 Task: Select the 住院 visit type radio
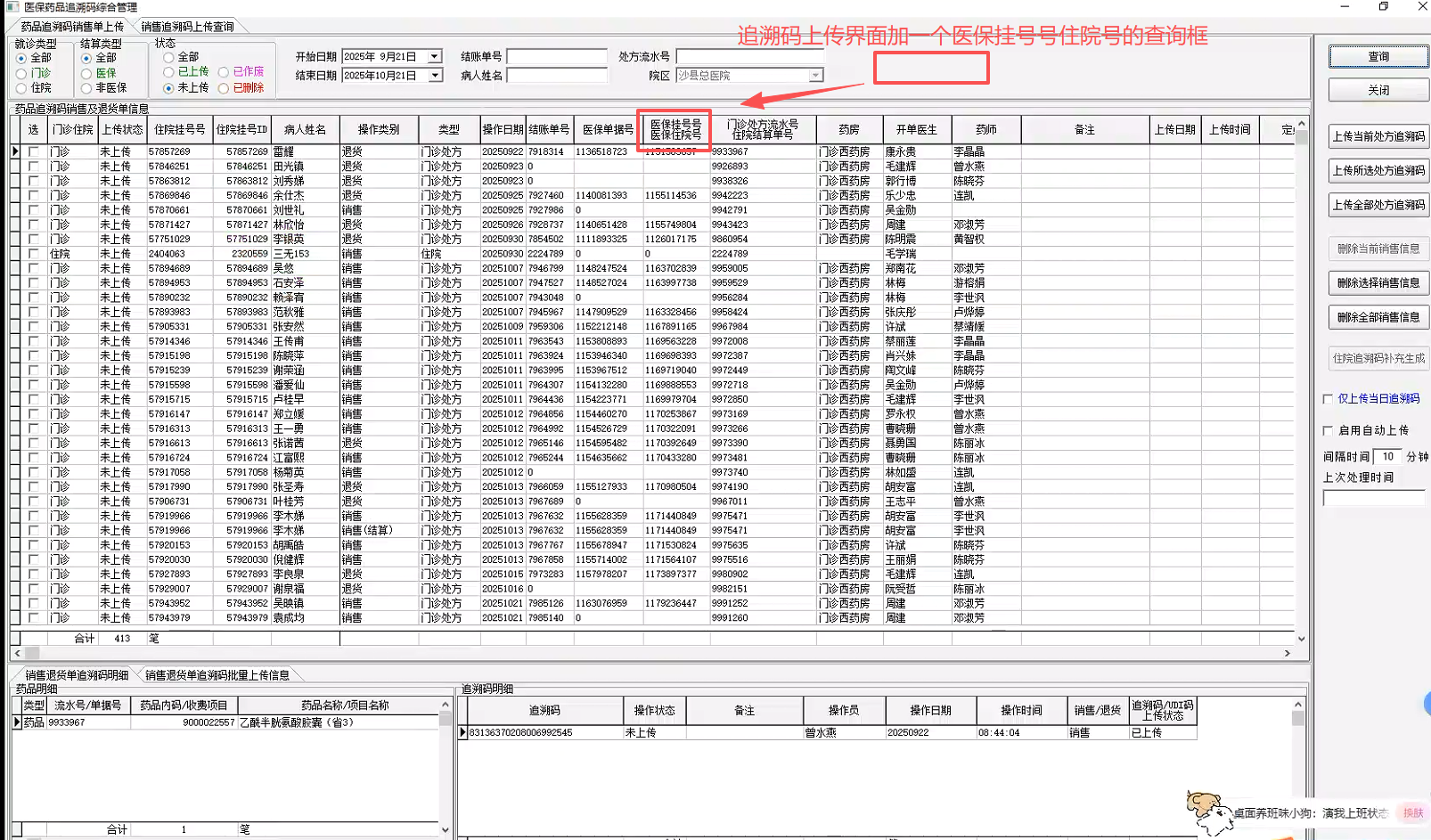pos(21,88)
